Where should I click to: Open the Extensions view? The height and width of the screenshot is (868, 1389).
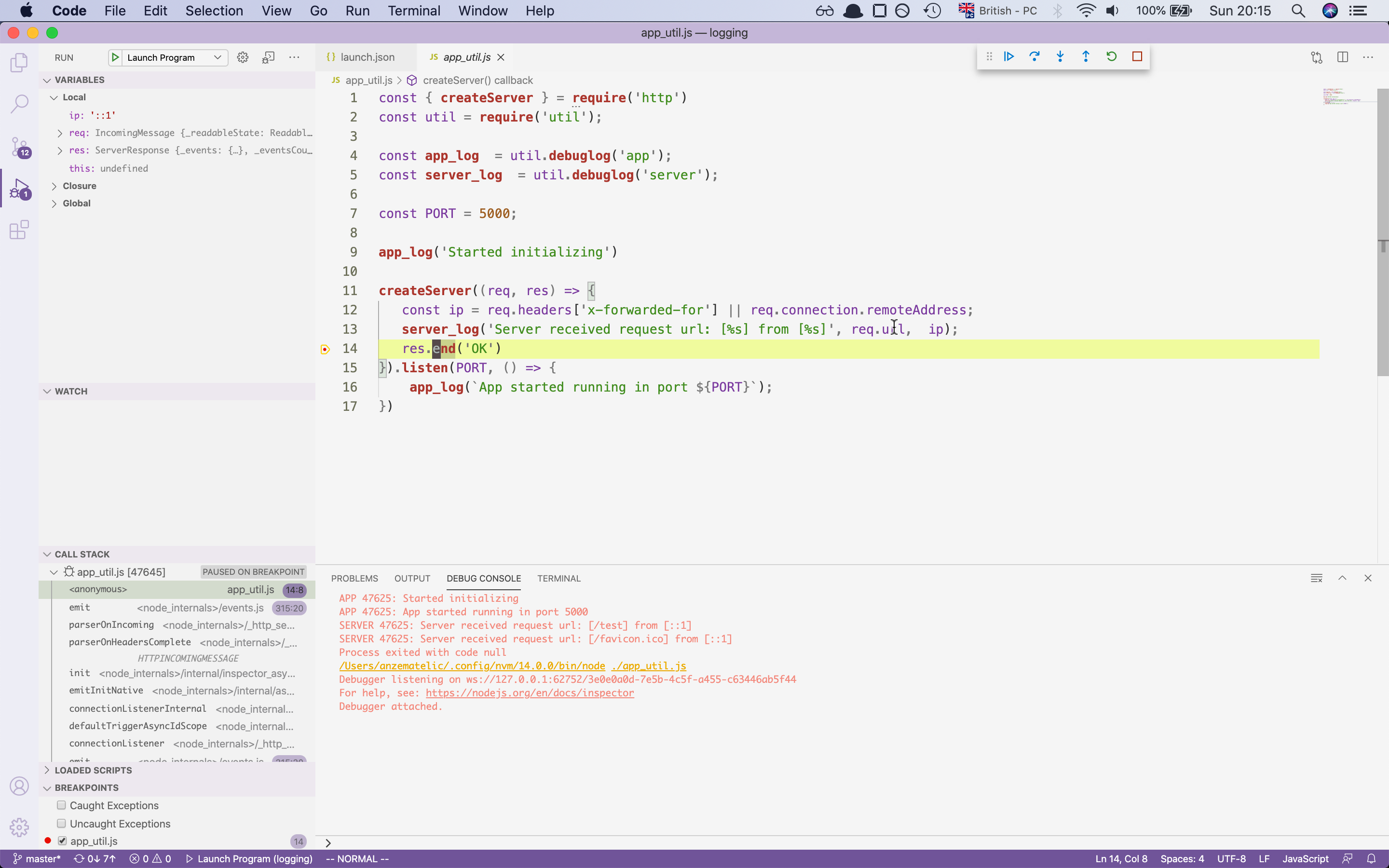click(19, 230)
